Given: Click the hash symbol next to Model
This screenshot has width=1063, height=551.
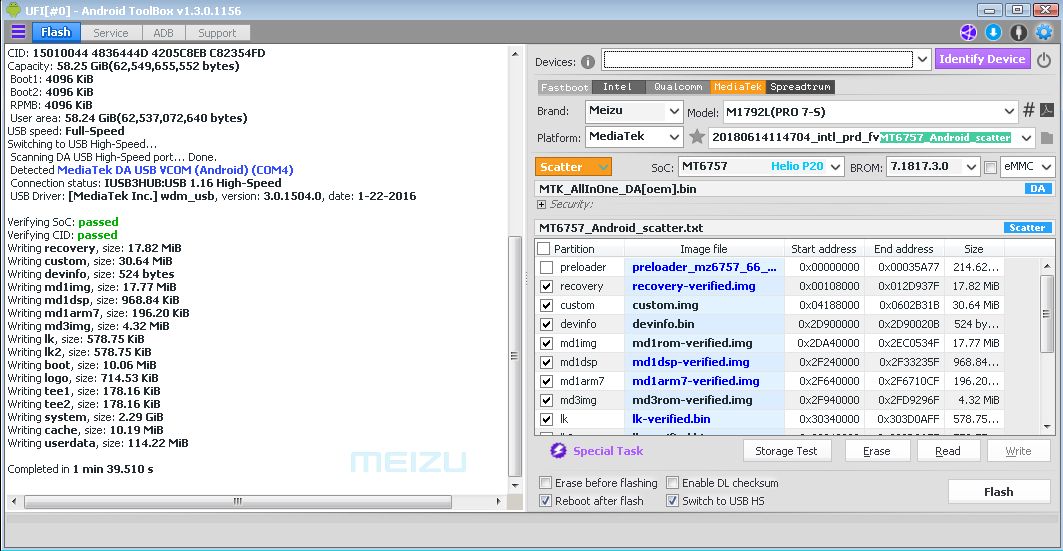Looking at the screenshot, I should (1028, 110).
